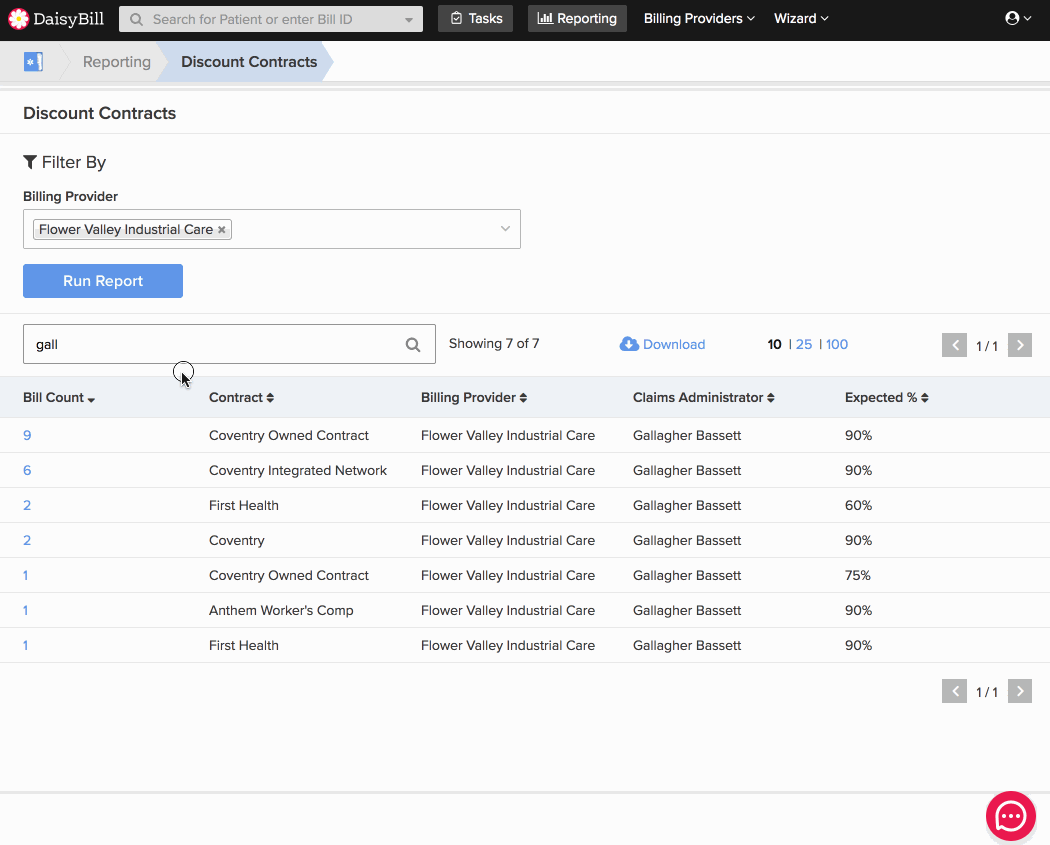Select Discount Contracts breadcrumb
Image resolution: width=1050 pixels, height=845 pixels.
tap(249, 62)
